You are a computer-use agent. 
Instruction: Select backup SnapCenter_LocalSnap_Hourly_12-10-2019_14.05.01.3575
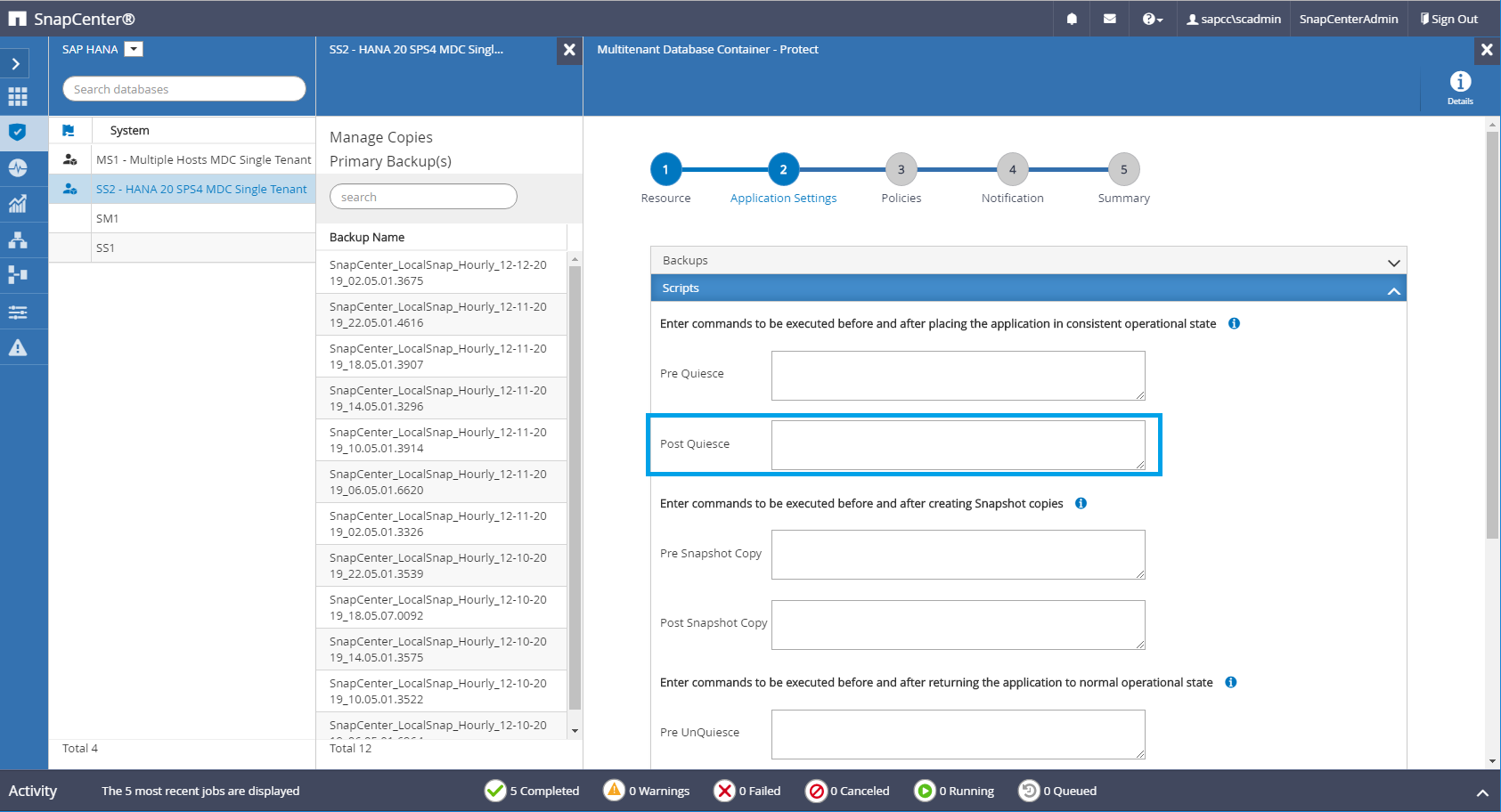pyautogui.click(x=441, y=649)
